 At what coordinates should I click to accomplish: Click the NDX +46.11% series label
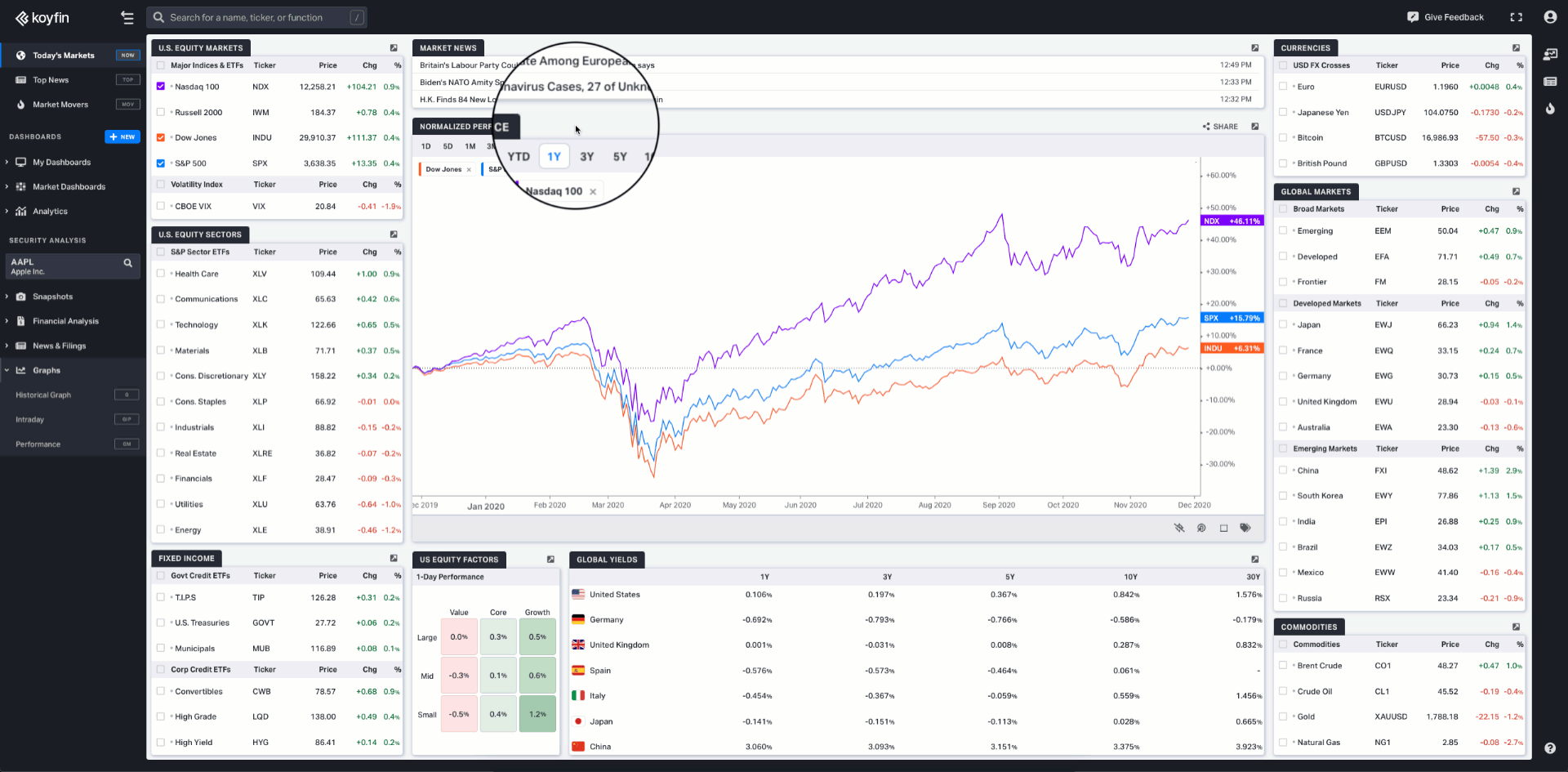point(1232,221)
